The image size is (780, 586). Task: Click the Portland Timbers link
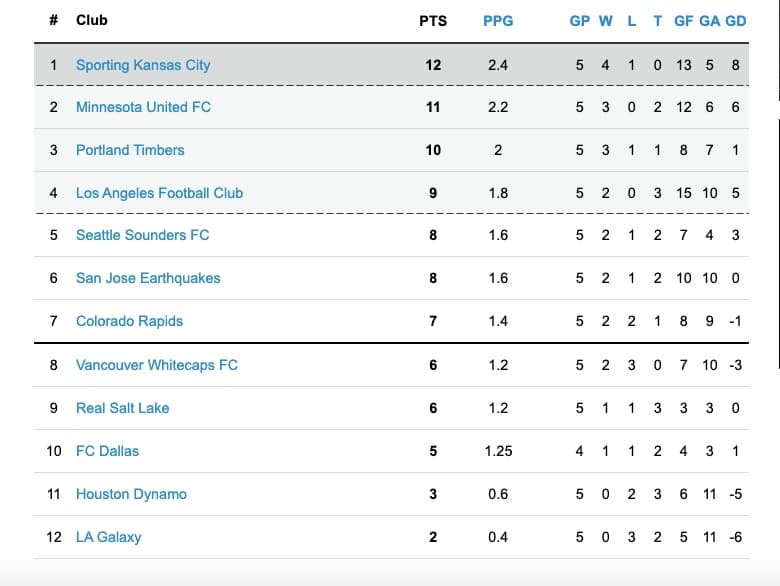click(x=130, y=150)
